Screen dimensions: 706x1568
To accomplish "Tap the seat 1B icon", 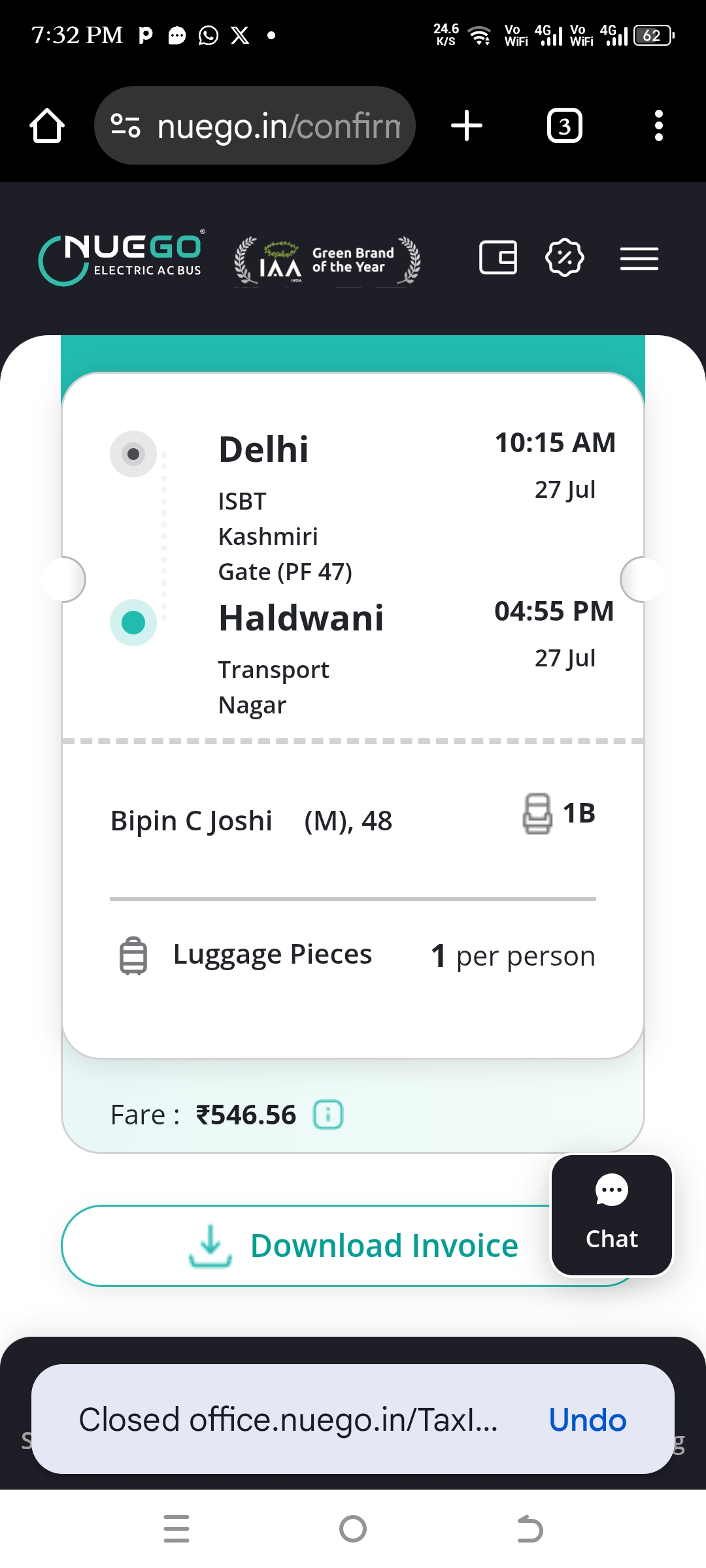I will pyautogui.click(x=537, y=814).
